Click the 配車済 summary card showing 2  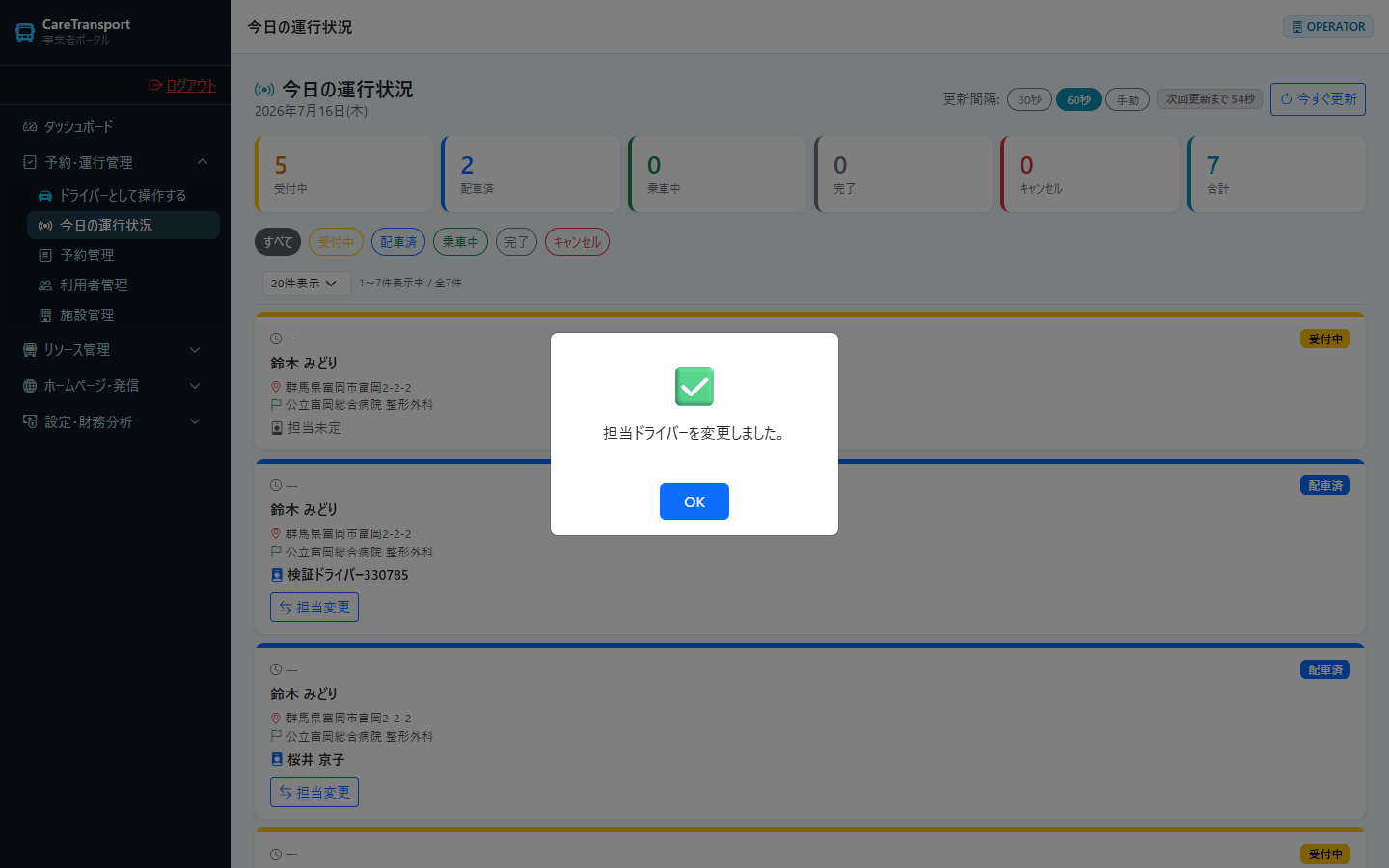(531, 174)
